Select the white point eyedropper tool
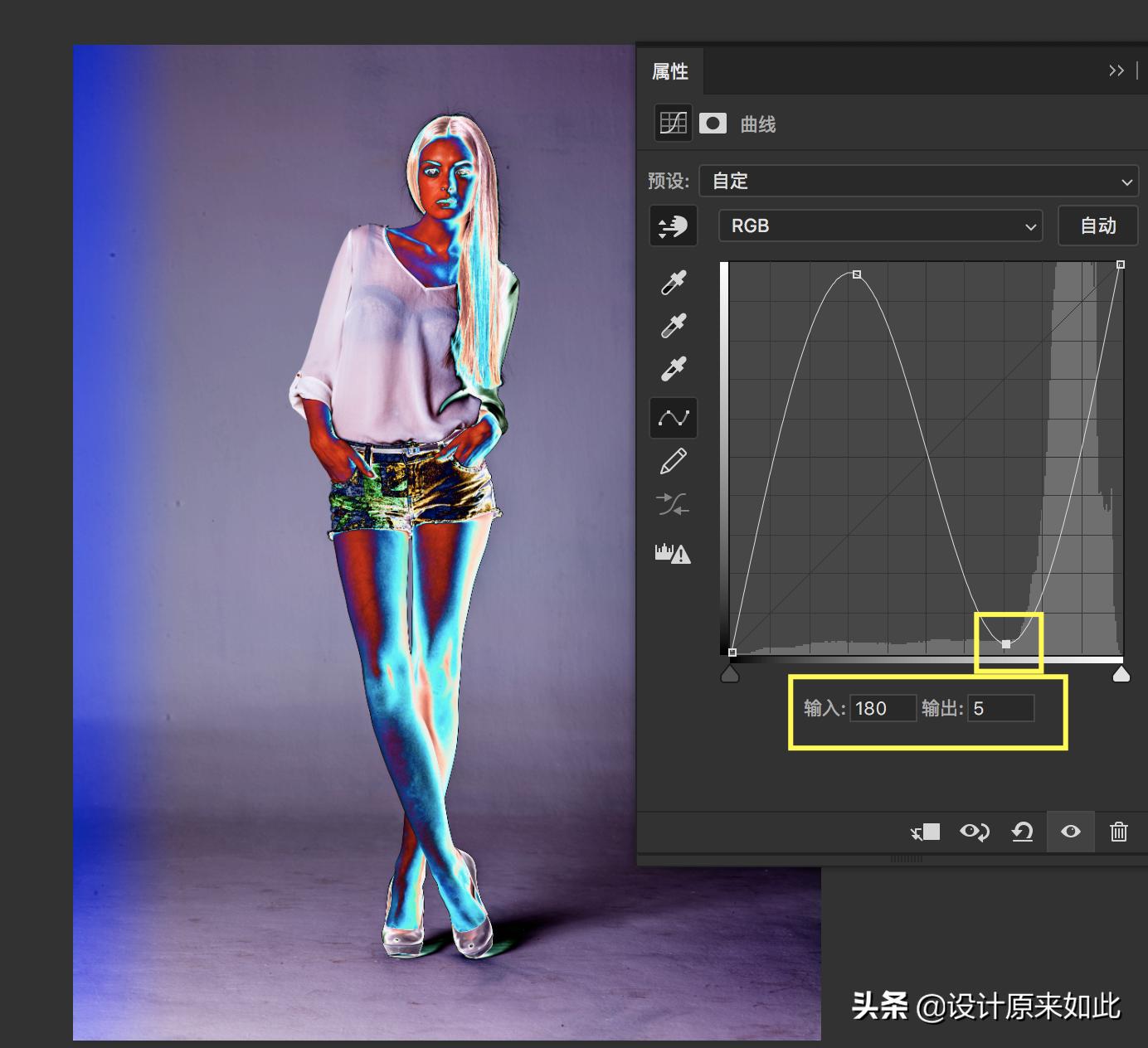This screenshot has height=1048, width=1148. pos(673,369)
